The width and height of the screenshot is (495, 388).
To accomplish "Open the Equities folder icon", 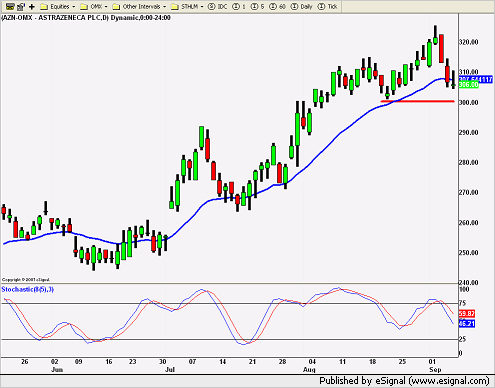I will pyautogui.click(x=44, y=7).
